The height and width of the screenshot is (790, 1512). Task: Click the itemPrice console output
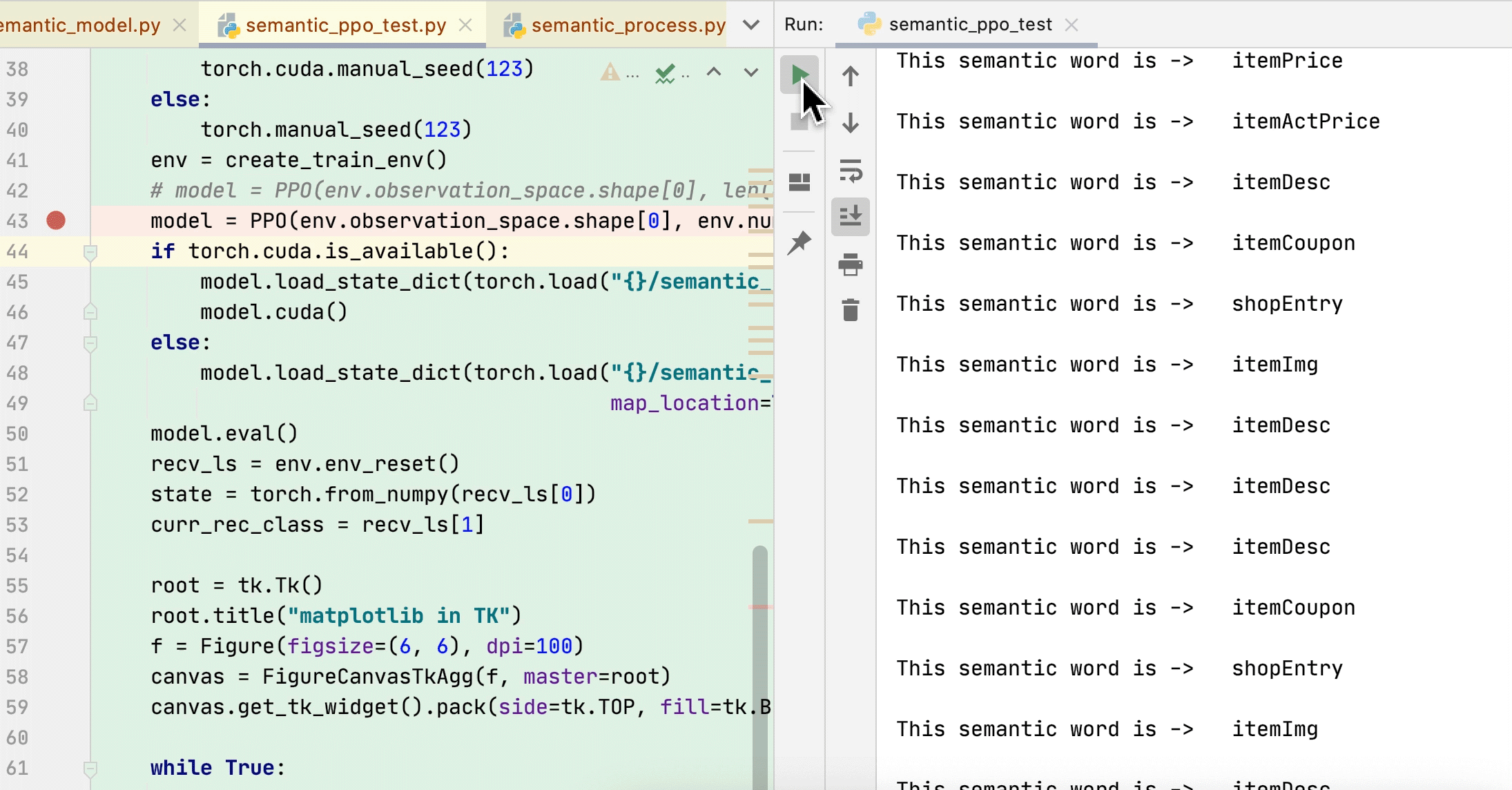[1288, 61]
